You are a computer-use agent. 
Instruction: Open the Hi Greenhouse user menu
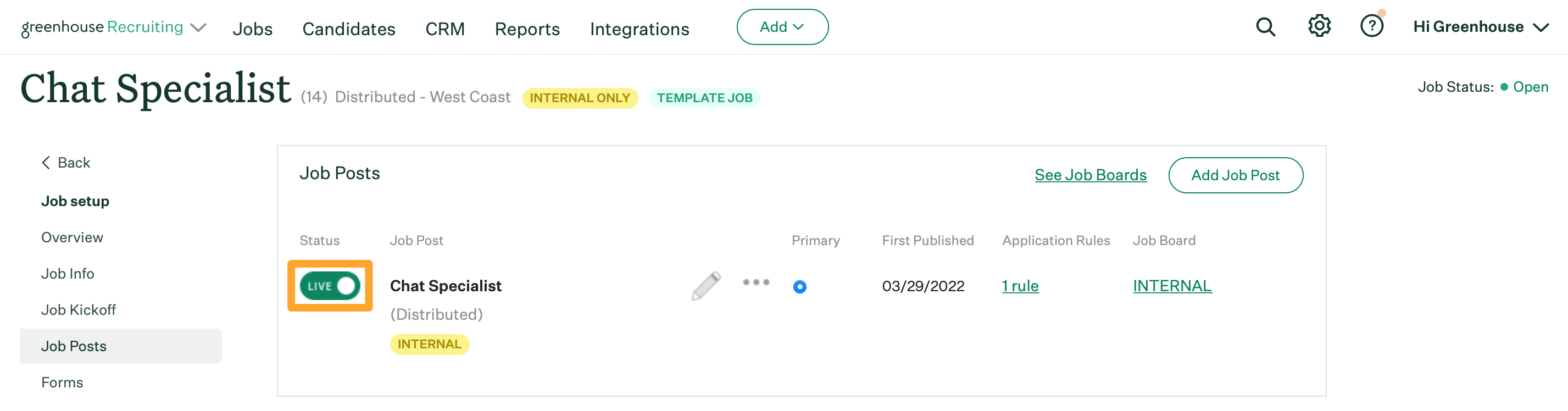coord(1480,27)
